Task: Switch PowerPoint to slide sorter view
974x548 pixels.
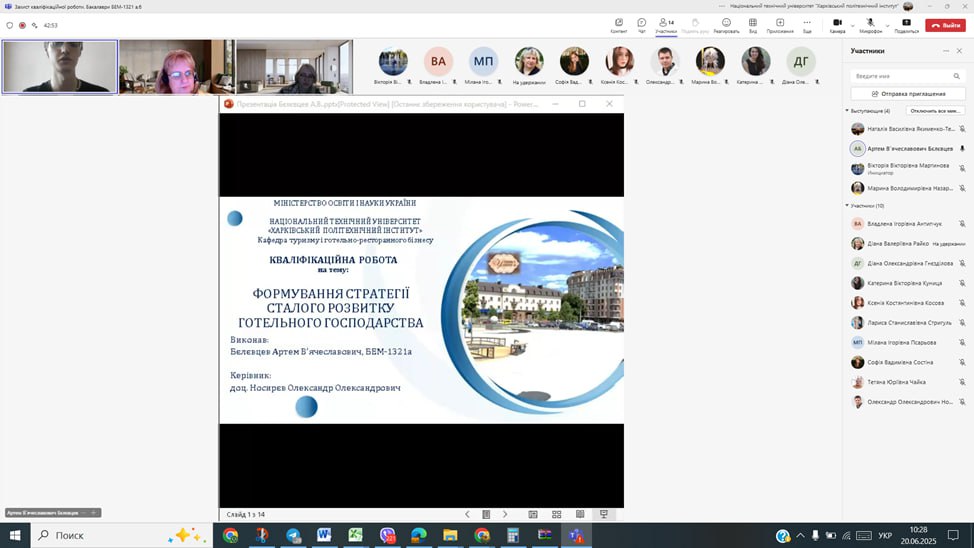Action: 557,514
